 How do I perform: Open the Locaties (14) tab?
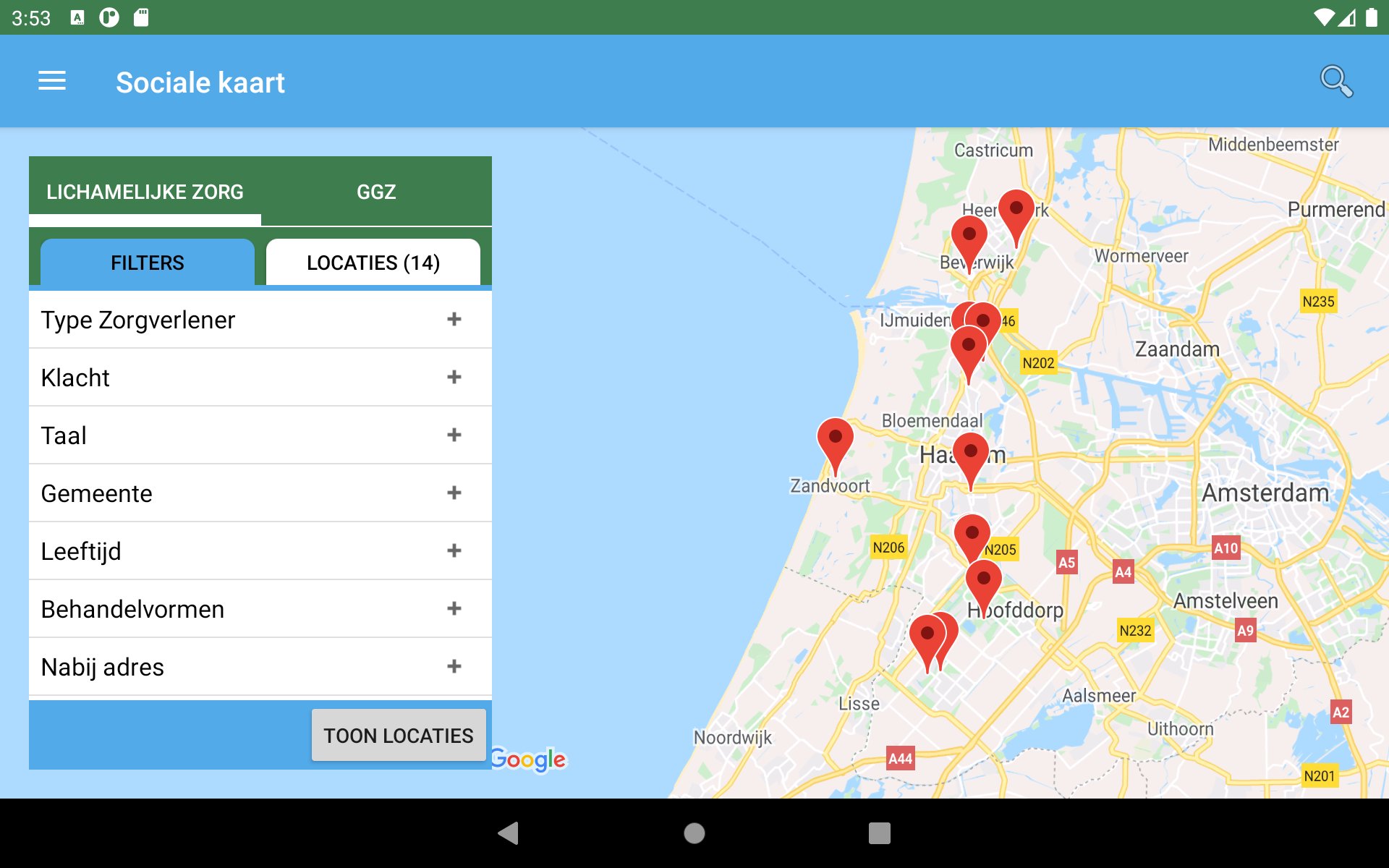tap(373, 263)
